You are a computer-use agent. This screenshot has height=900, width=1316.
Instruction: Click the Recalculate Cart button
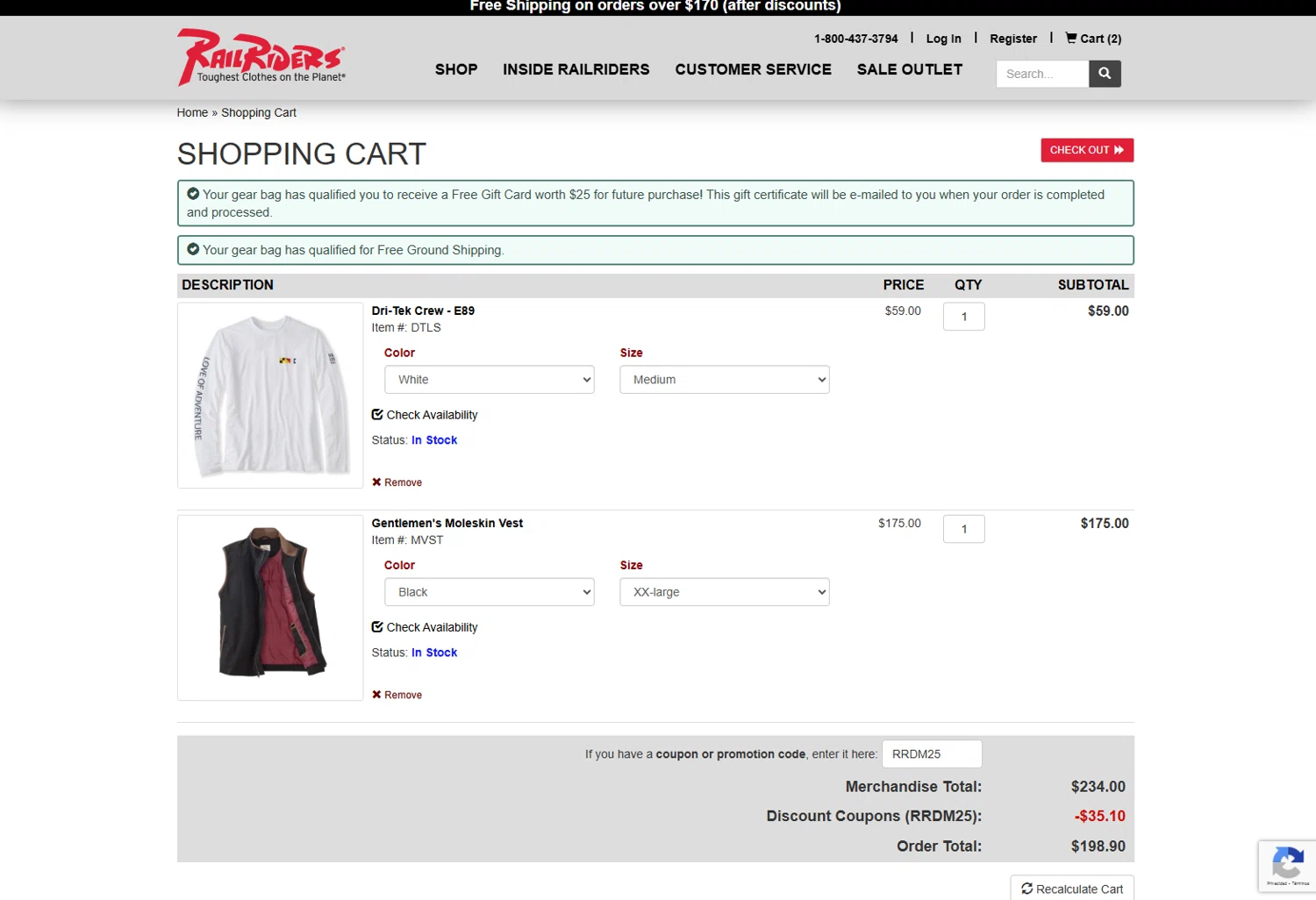pos(1072,889)
